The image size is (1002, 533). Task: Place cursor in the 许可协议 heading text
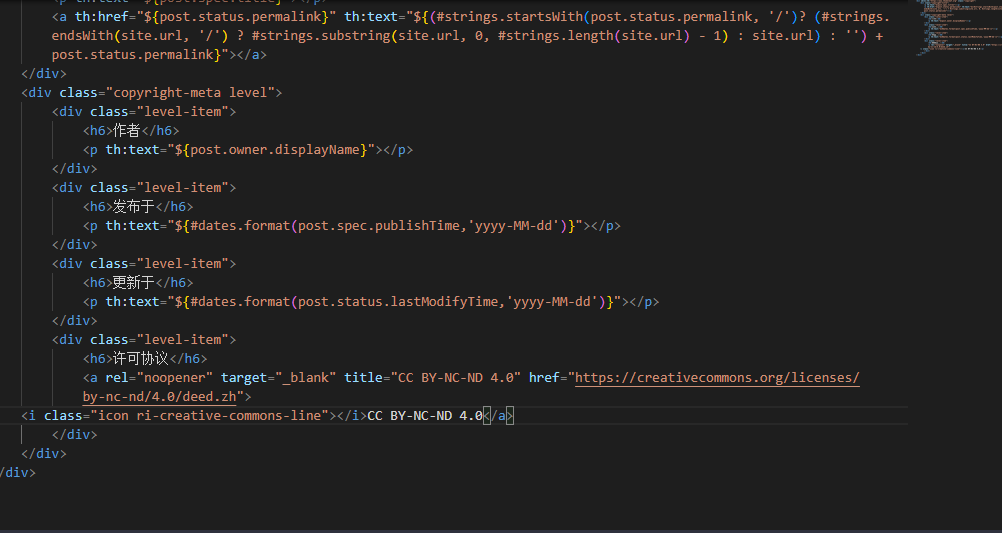tap(142, 359)
